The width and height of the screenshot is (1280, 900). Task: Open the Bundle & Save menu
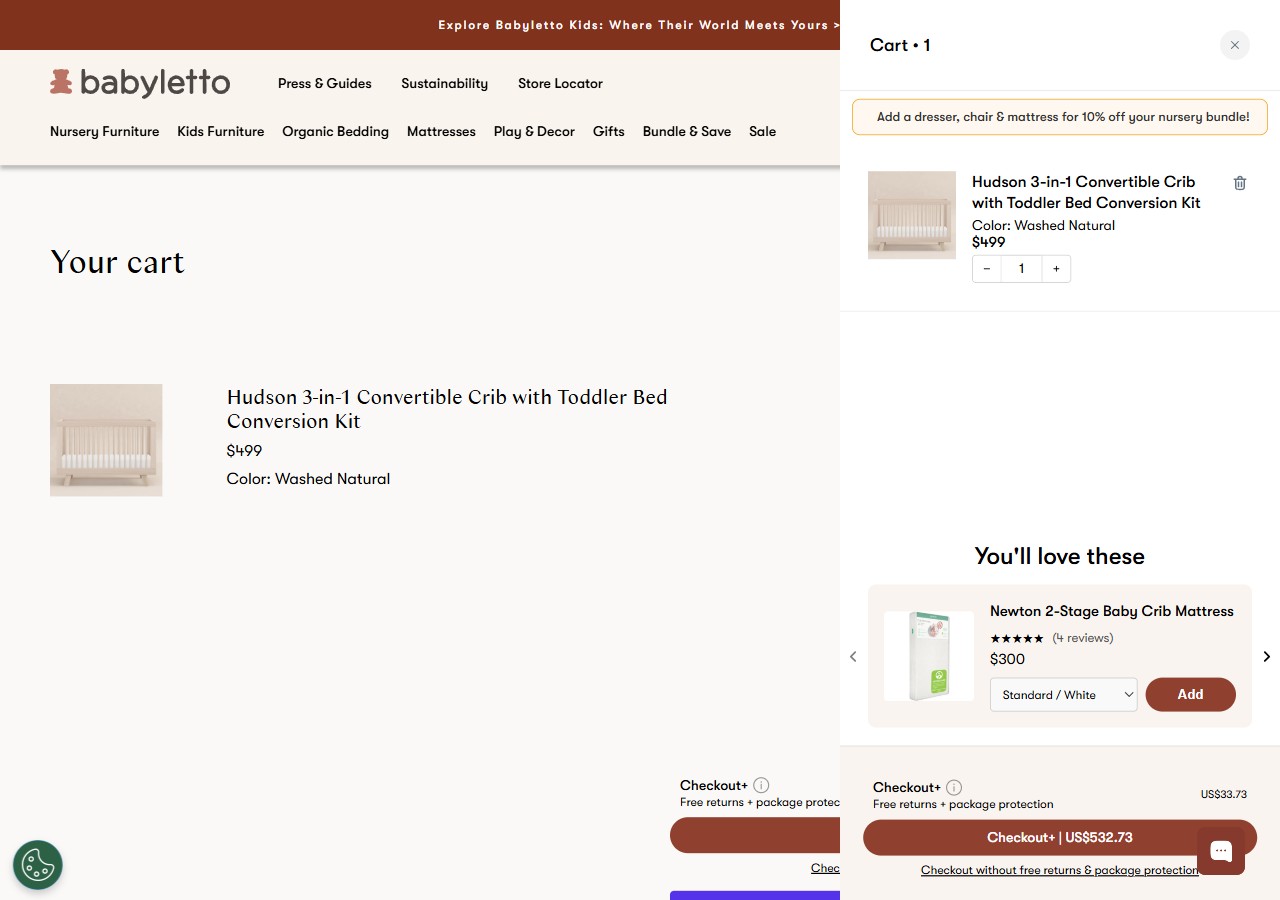tap(687, 131)
